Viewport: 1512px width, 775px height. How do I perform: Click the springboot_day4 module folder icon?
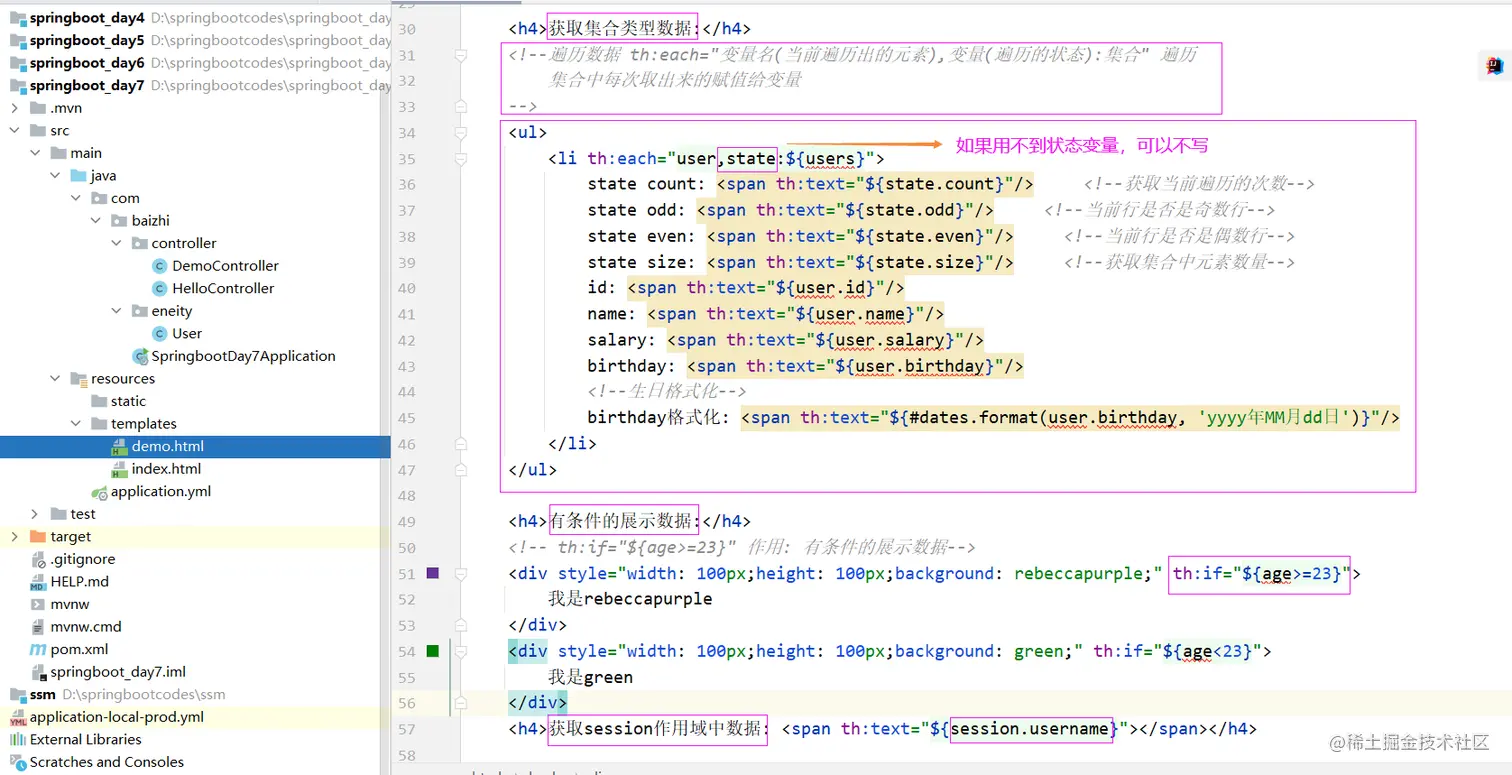click(x=17, y=18)
